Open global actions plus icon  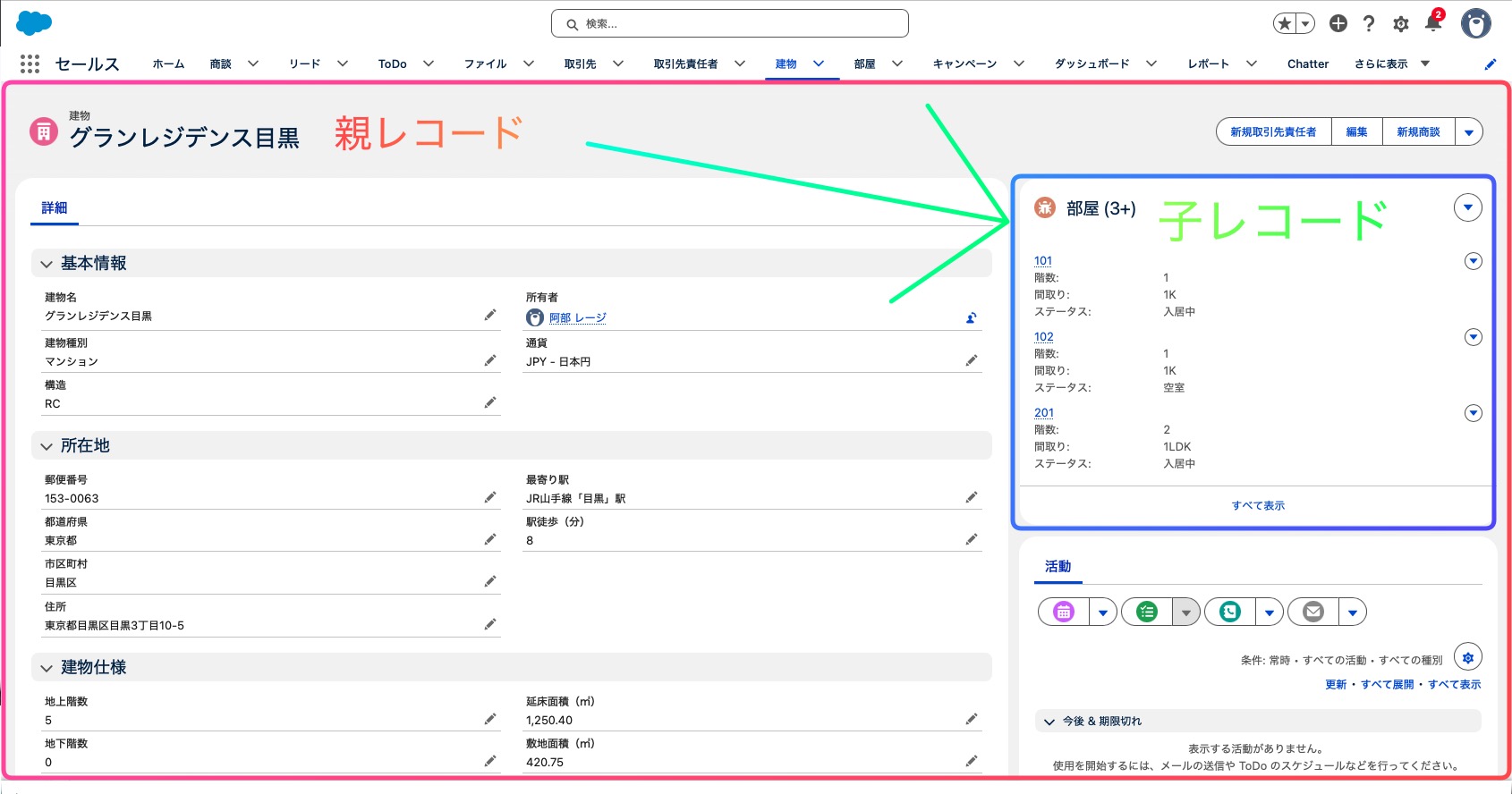click(1338, 24)
